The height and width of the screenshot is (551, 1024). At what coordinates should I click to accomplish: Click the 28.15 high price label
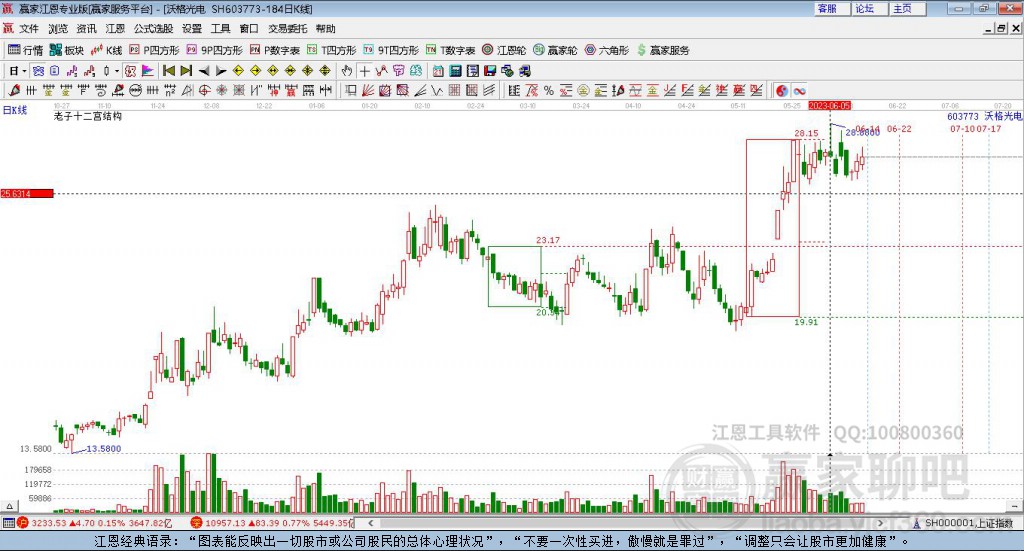tap(806, 133)
